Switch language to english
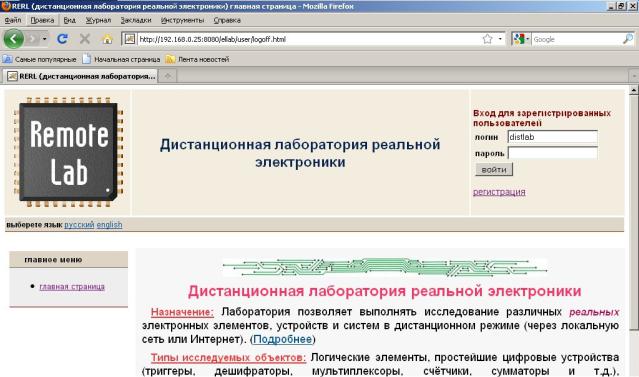This screenshot has width=639, height=377. (x=109, y=225)
